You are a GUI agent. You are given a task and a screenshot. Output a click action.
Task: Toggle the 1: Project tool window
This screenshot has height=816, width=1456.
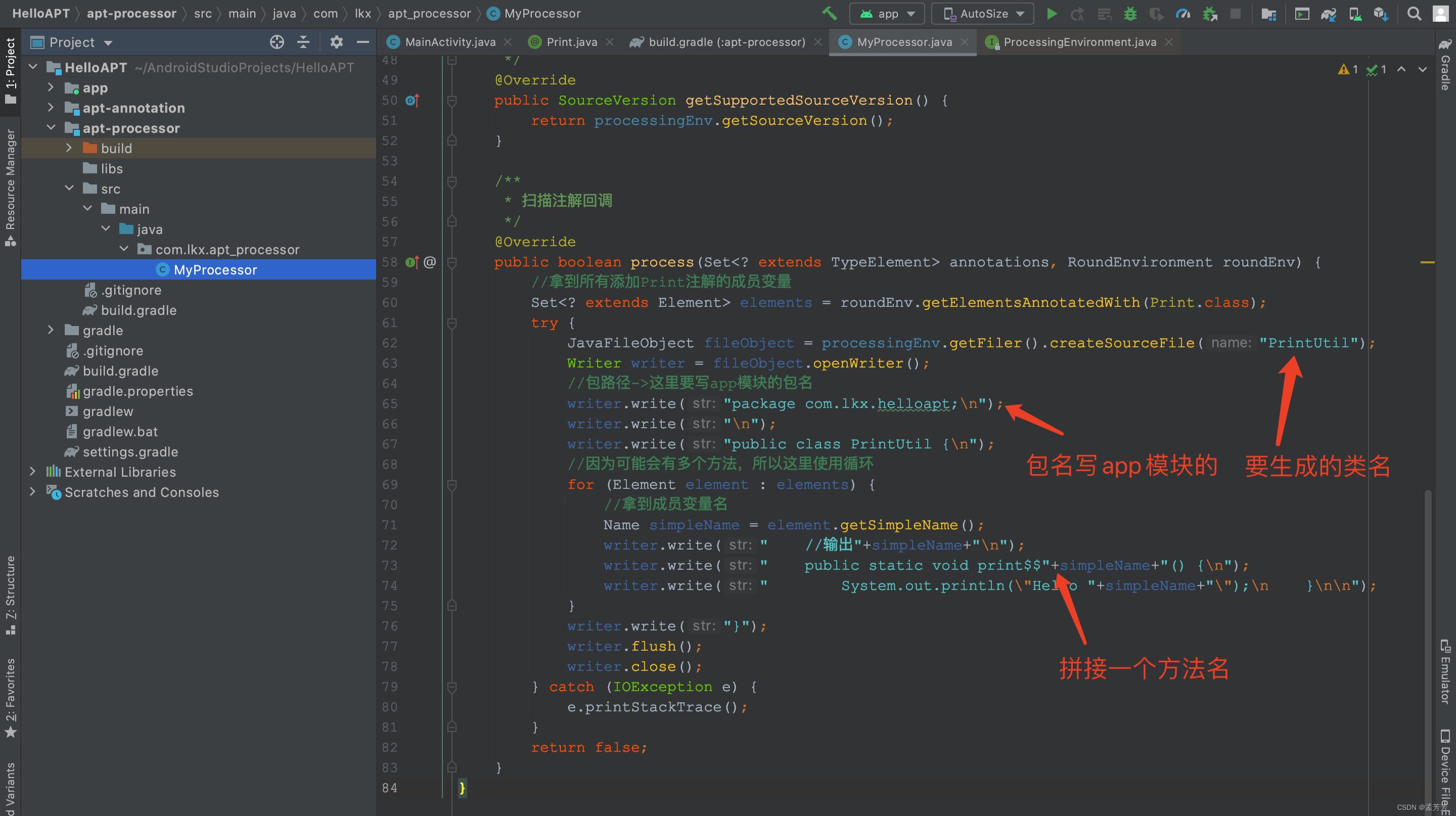tap(10, 72)
